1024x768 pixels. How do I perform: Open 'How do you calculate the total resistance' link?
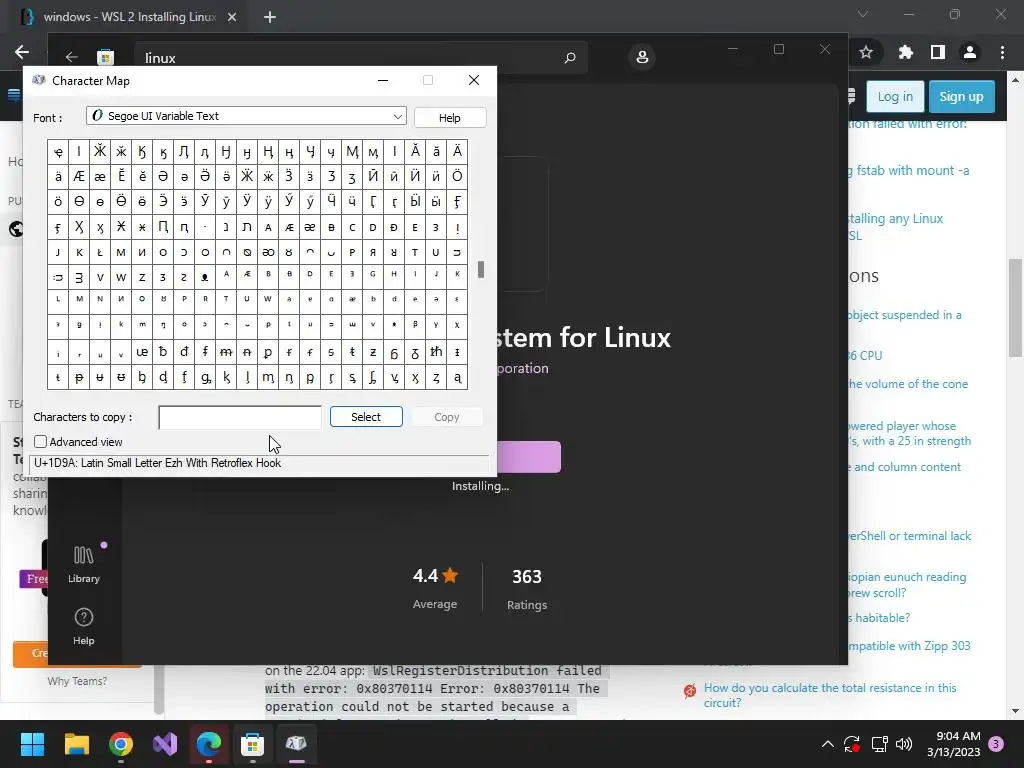pyautogui.click(x=830, y=695)
